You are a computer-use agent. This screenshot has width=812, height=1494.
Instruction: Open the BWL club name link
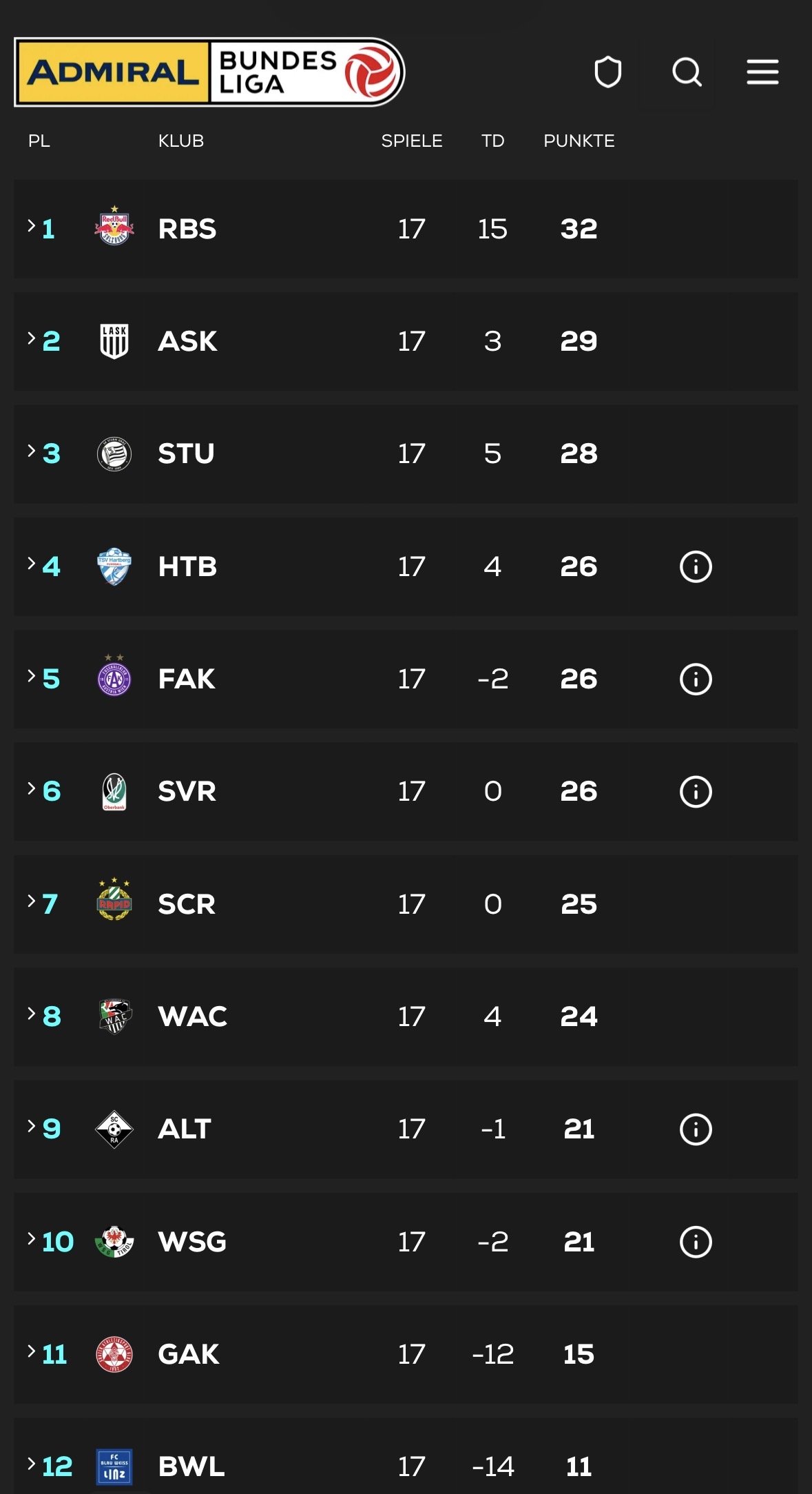(x=191, y=1466)
